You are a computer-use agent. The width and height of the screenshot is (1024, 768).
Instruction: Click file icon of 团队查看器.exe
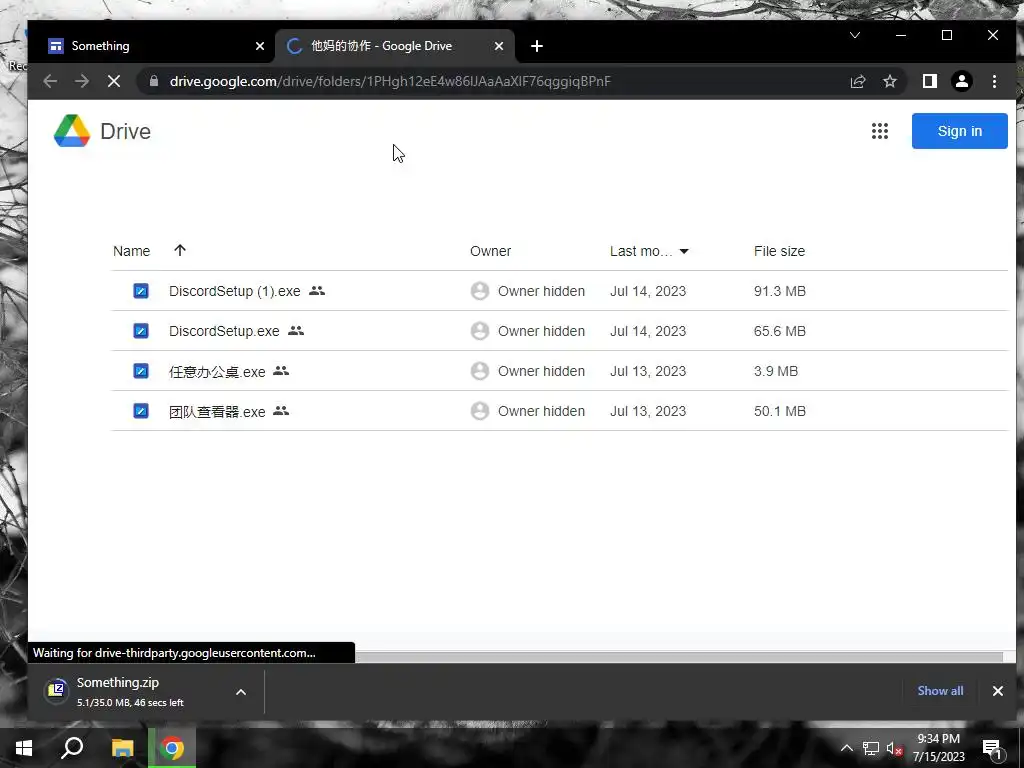point(140,411)
